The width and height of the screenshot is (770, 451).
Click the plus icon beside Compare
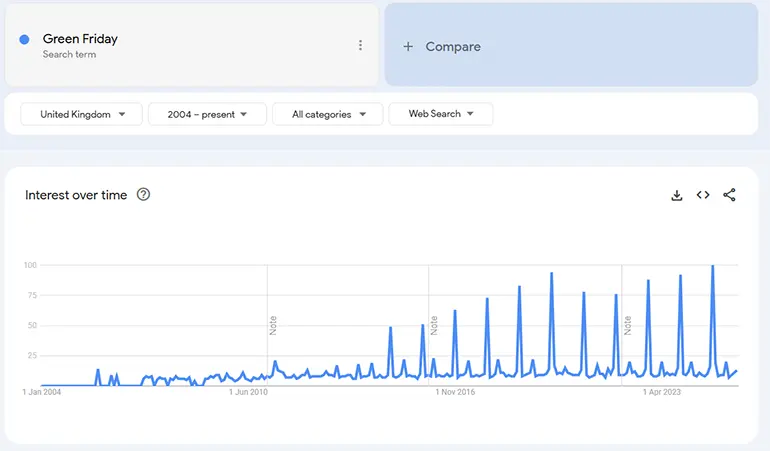[x=408, y=47]
